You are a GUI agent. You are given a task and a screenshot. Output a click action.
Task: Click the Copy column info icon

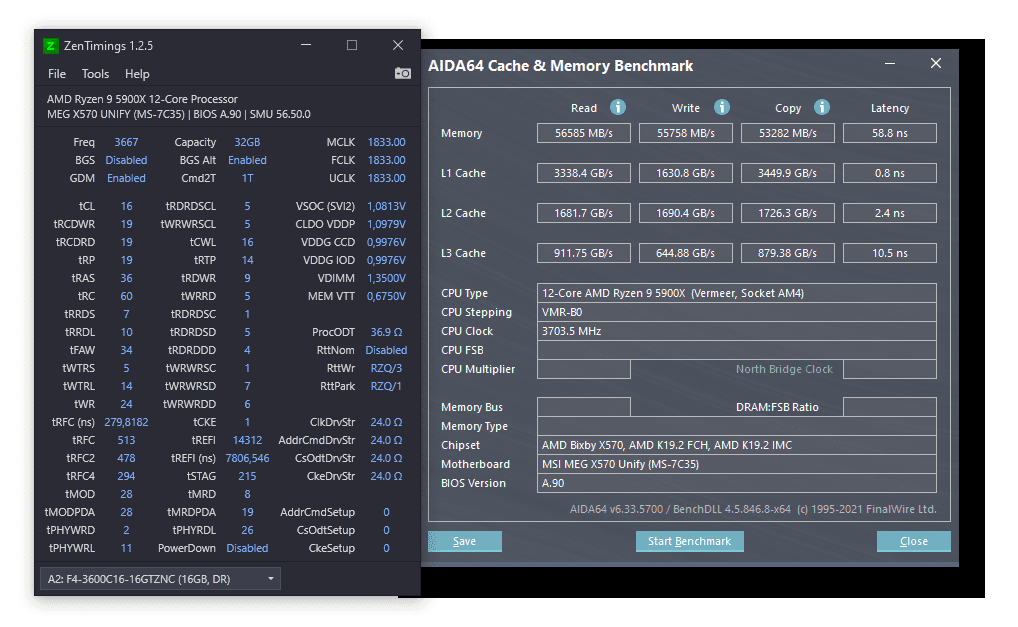pos(822,107)
